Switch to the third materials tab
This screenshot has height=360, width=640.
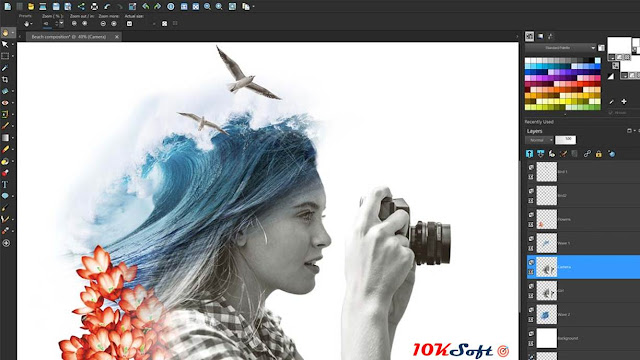(550, 36)
